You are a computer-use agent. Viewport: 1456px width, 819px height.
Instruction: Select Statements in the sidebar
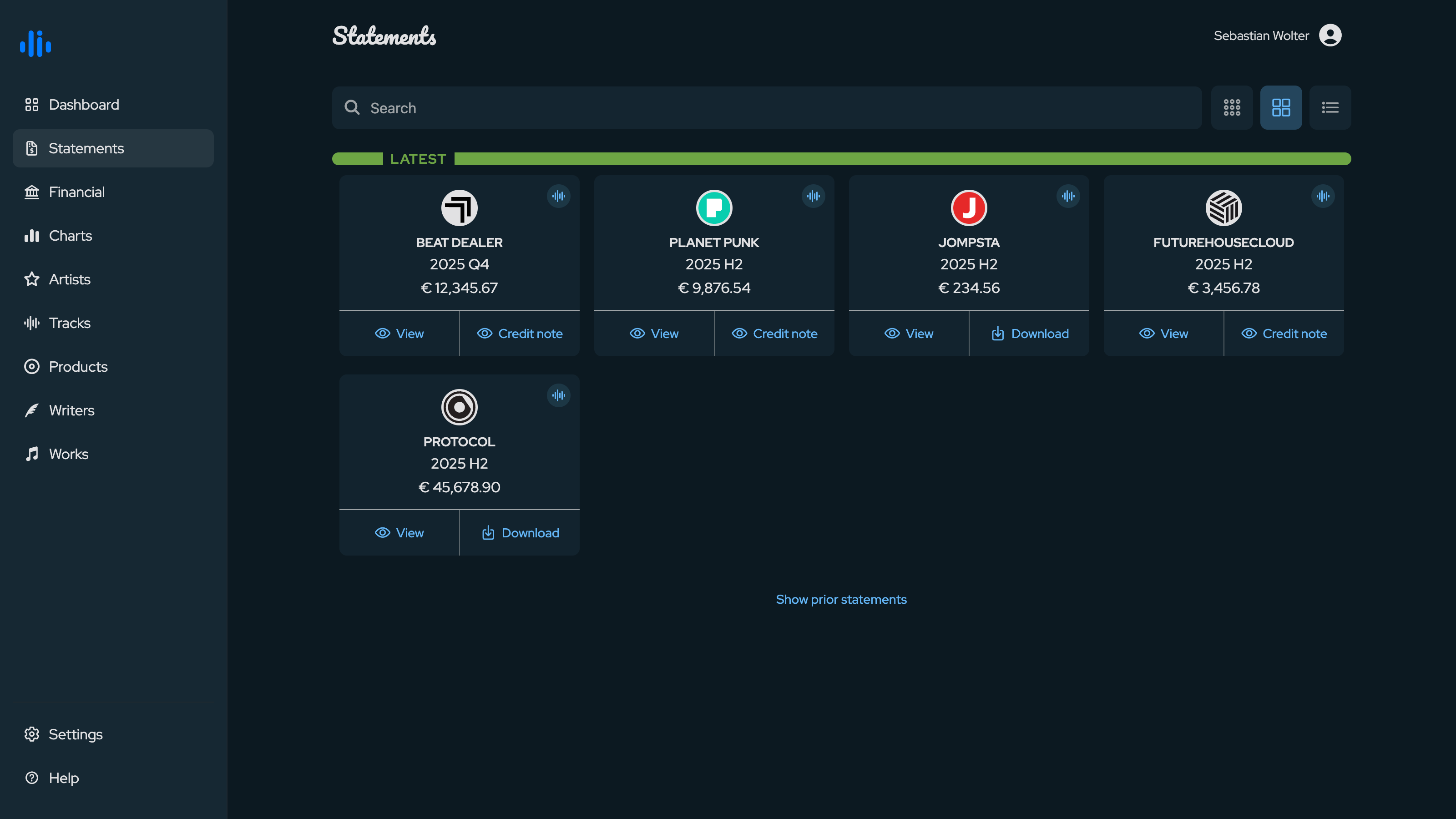[x=113, y=148]
